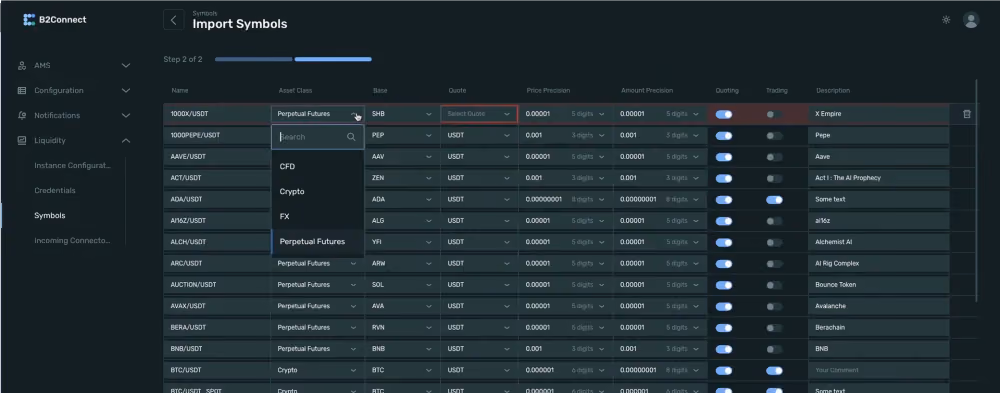1000x393 pixels.
Task: Edit the Alchemist AI description field
Action: 879,242
